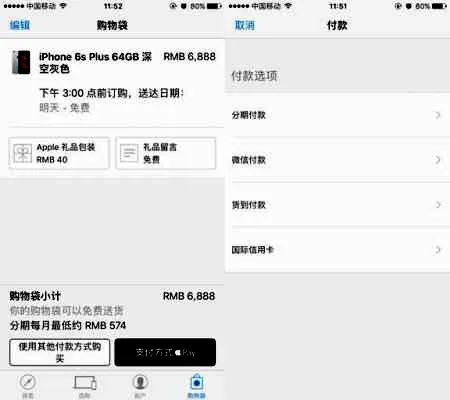Tap 取消 cancel on payment screen
This screenshot has height=400, width=450.
tap(245, 25)
